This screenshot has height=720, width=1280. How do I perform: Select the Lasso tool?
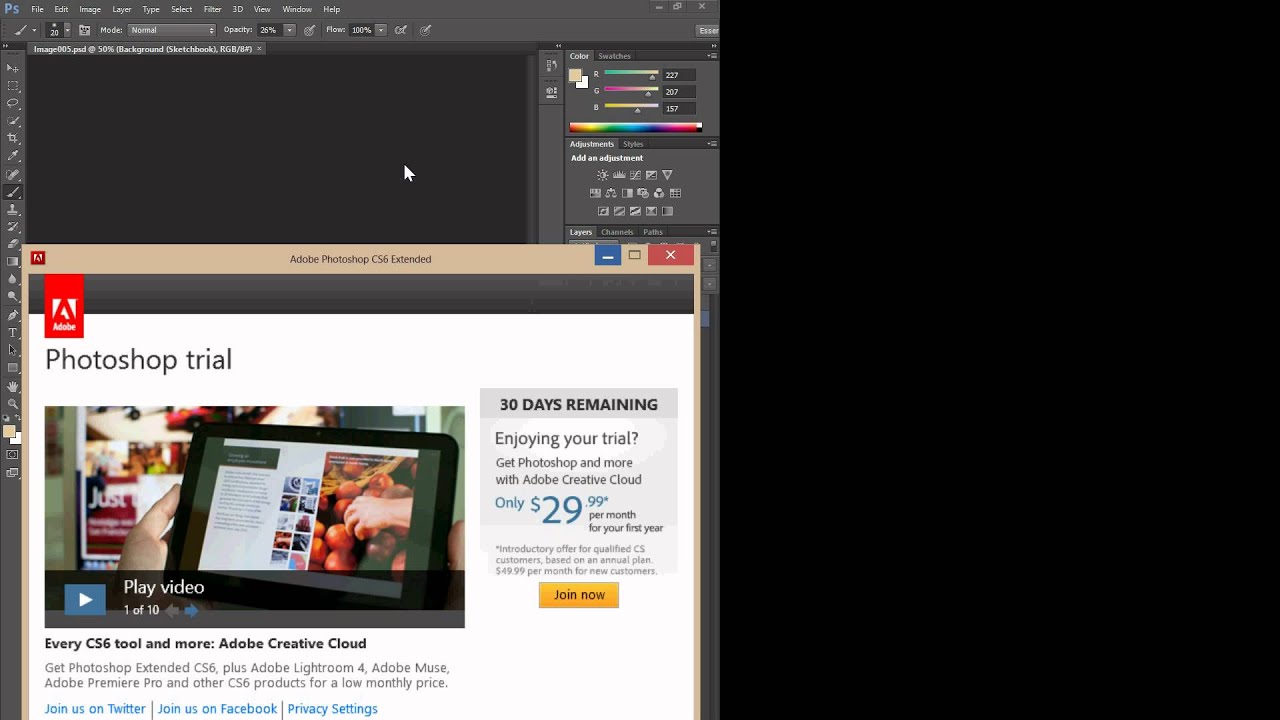point(13,103)
